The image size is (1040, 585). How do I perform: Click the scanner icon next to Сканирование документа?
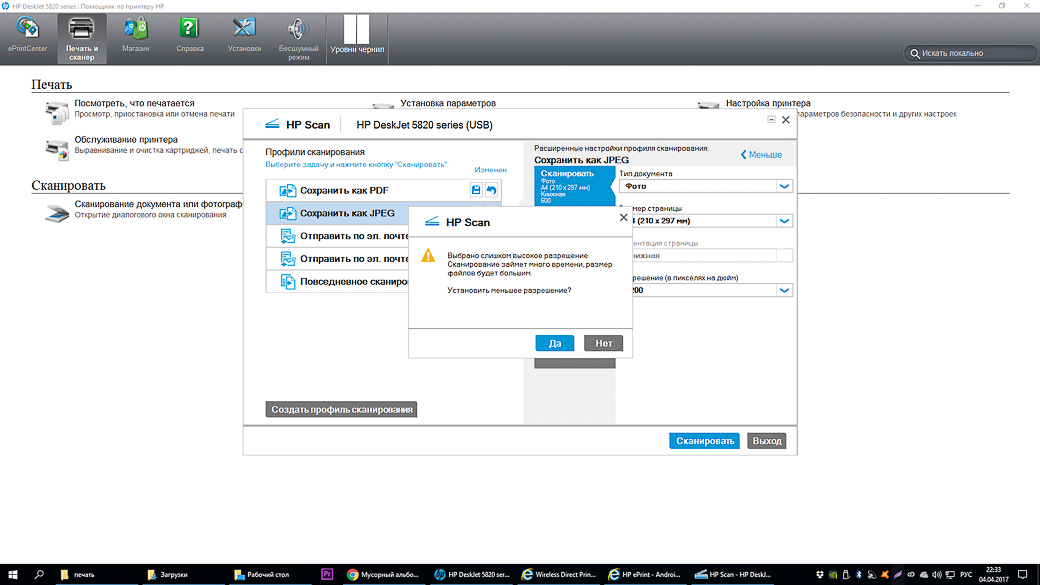click(56, 213)
